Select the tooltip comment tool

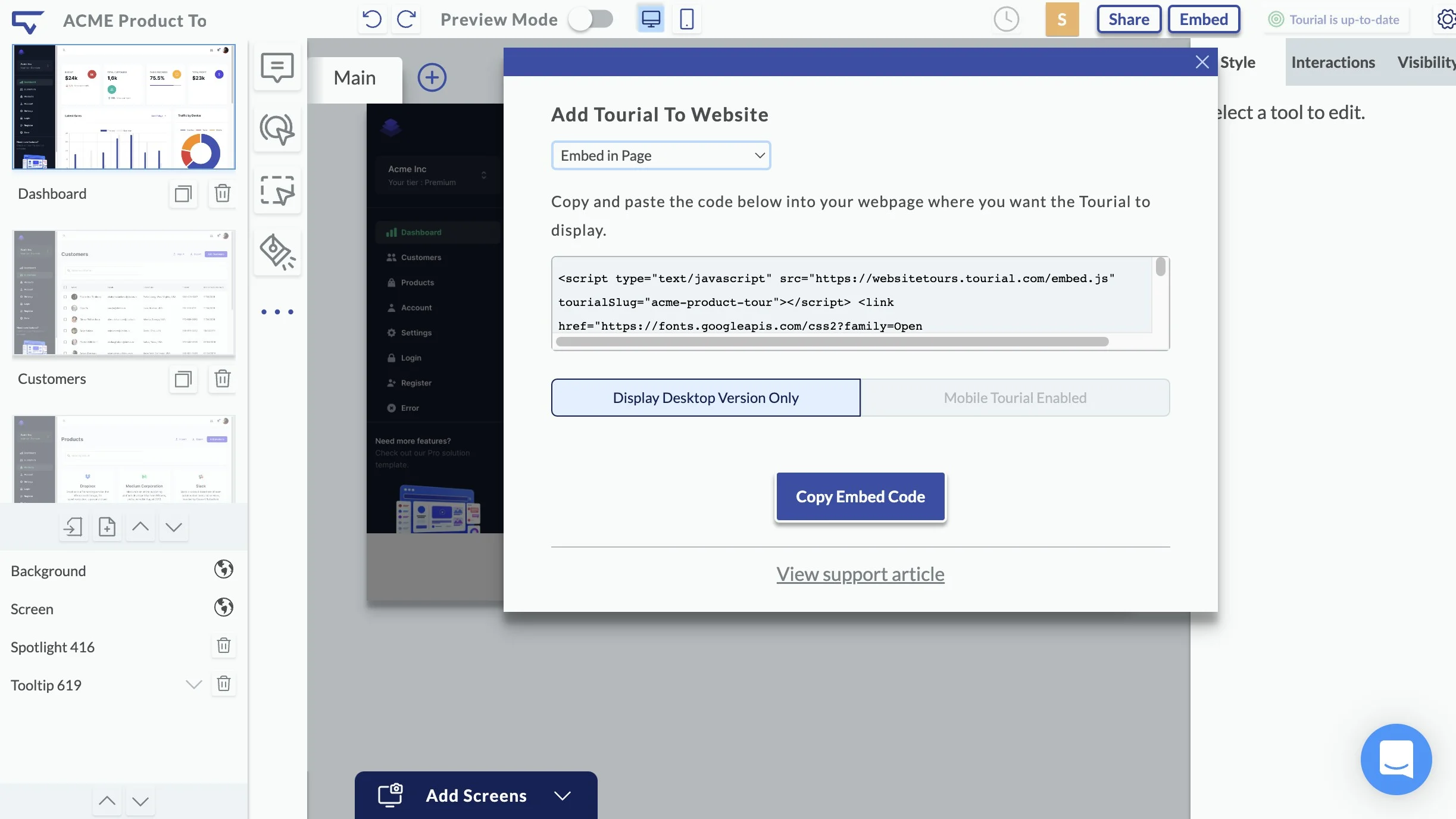click(x=277, y=67)
